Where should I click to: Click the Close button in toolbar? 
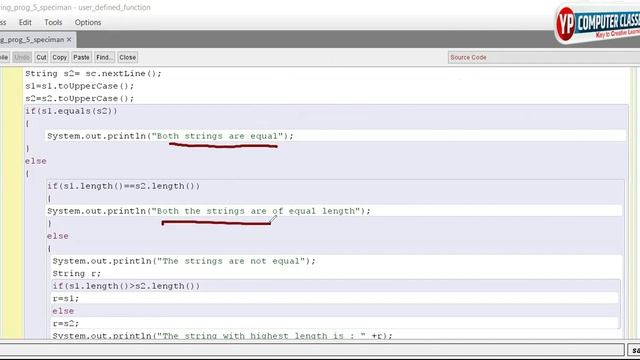click(x=127, y=58)
